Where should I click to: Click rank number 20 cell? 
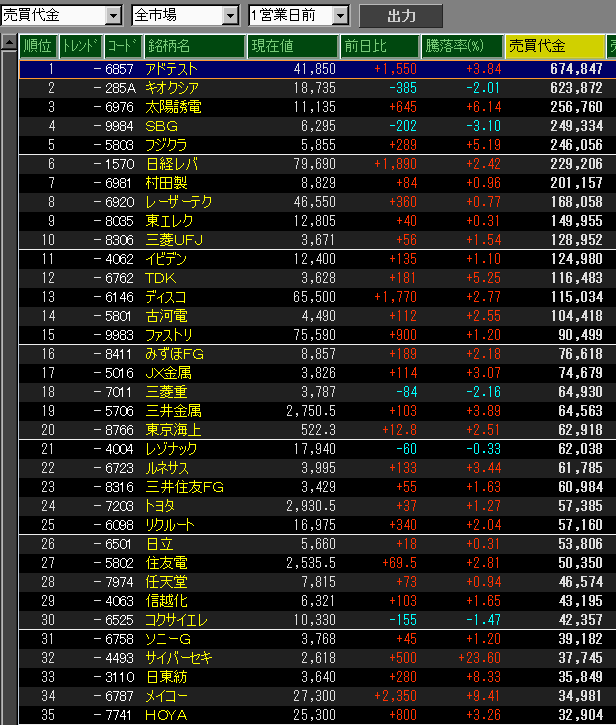(x=48, y=430)
